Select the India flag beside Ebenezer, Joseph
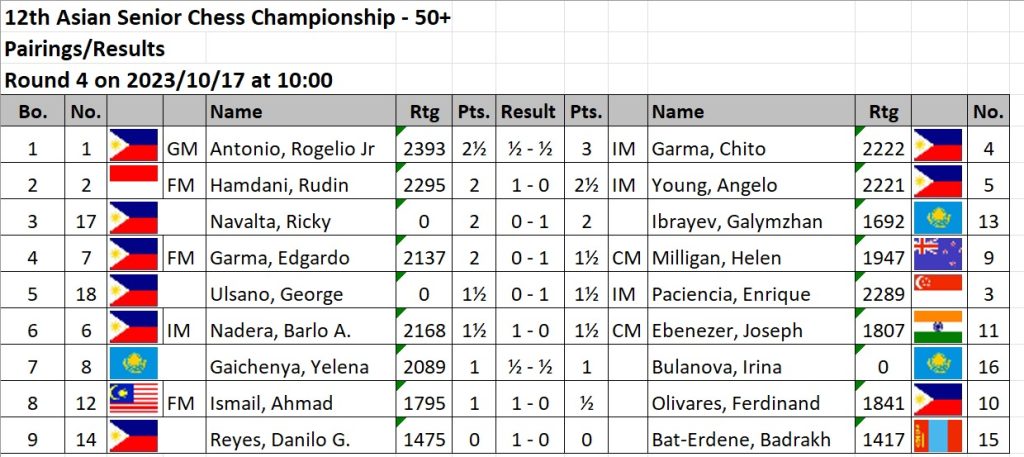 937,329
